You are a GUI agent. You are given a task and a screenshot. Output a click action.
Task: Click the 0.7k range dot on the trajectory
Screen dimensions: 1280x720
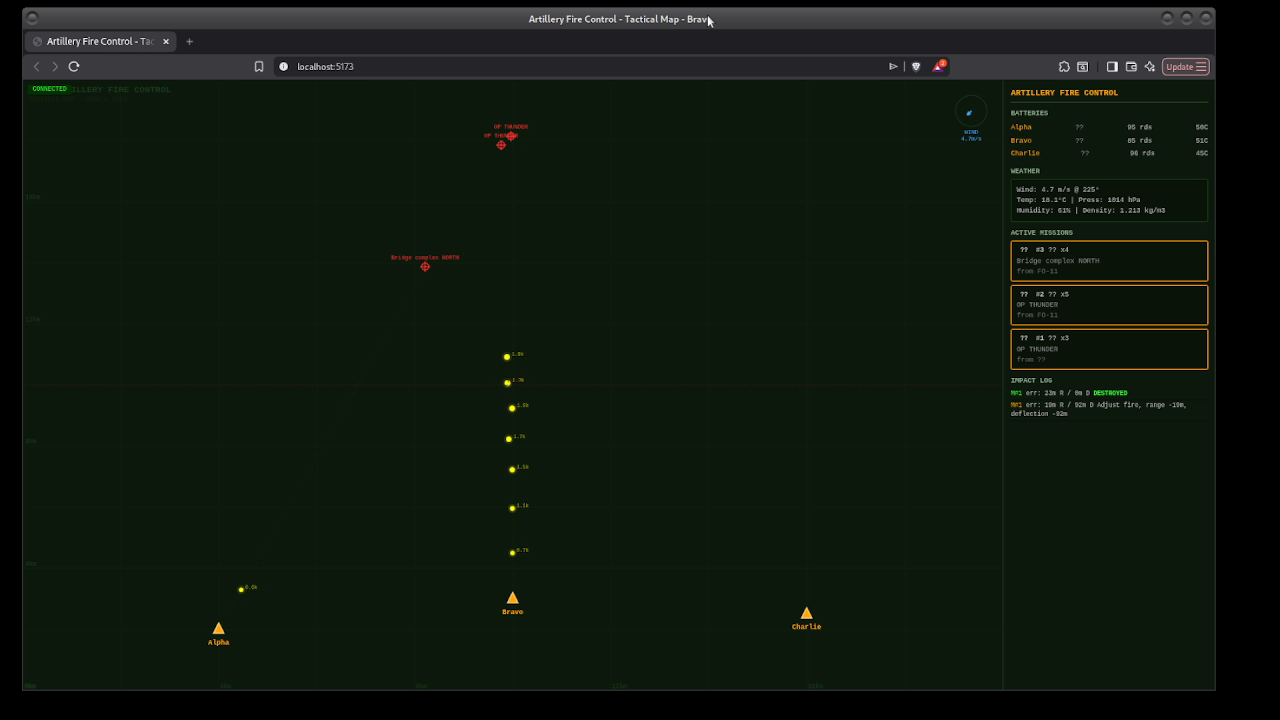(512, 551)
